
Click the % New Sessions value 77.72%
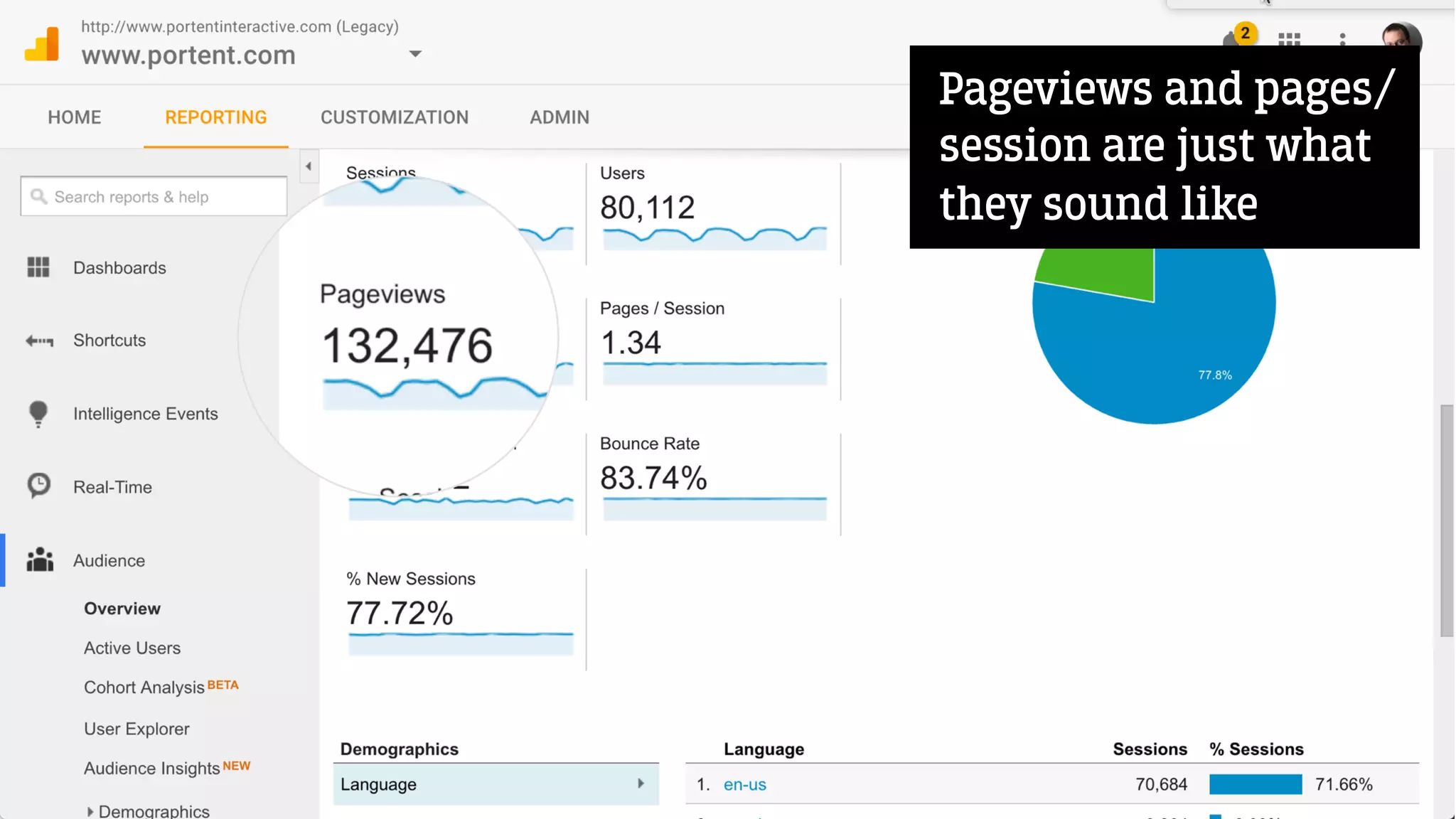400,613
